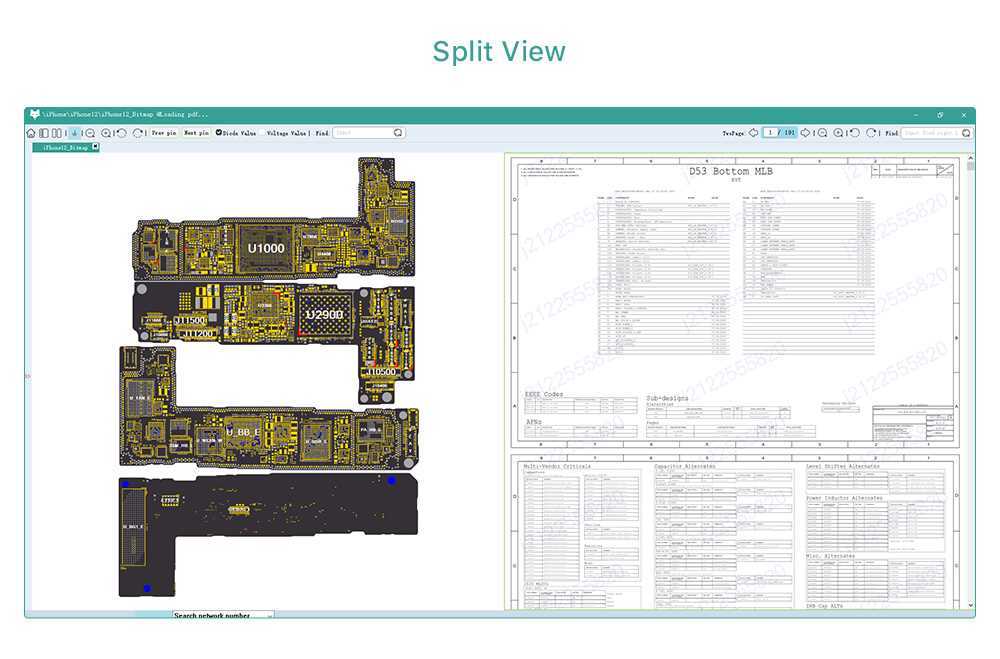
Task: Rotate the board view clockwise
Action: click(138, 133)
